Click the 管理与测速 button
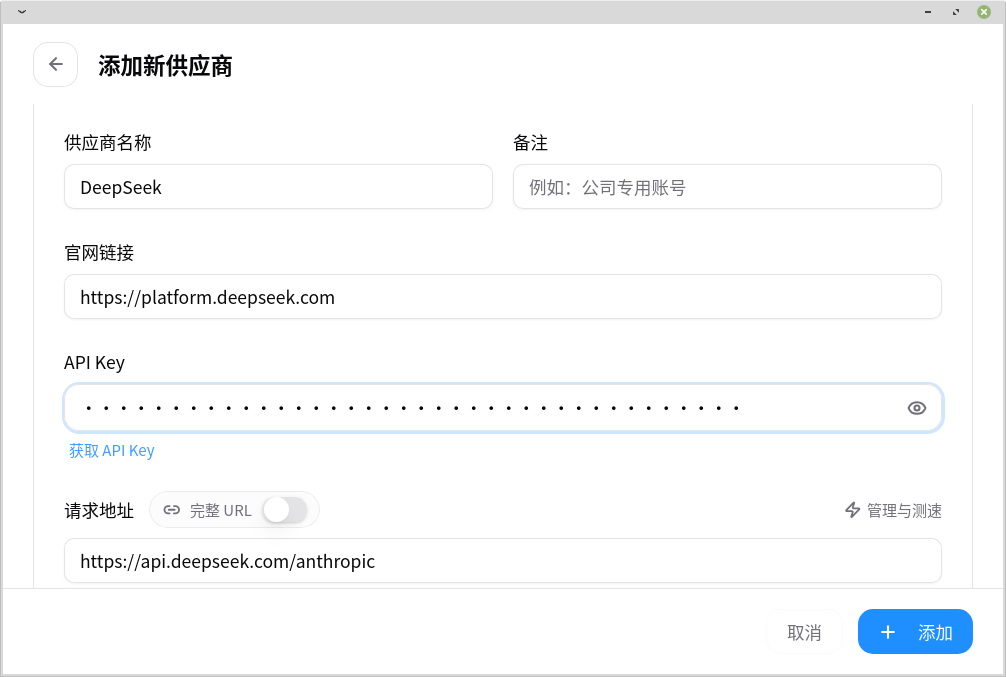The height and width of the screenshot is (677, 1006). [x=893, y=510]
